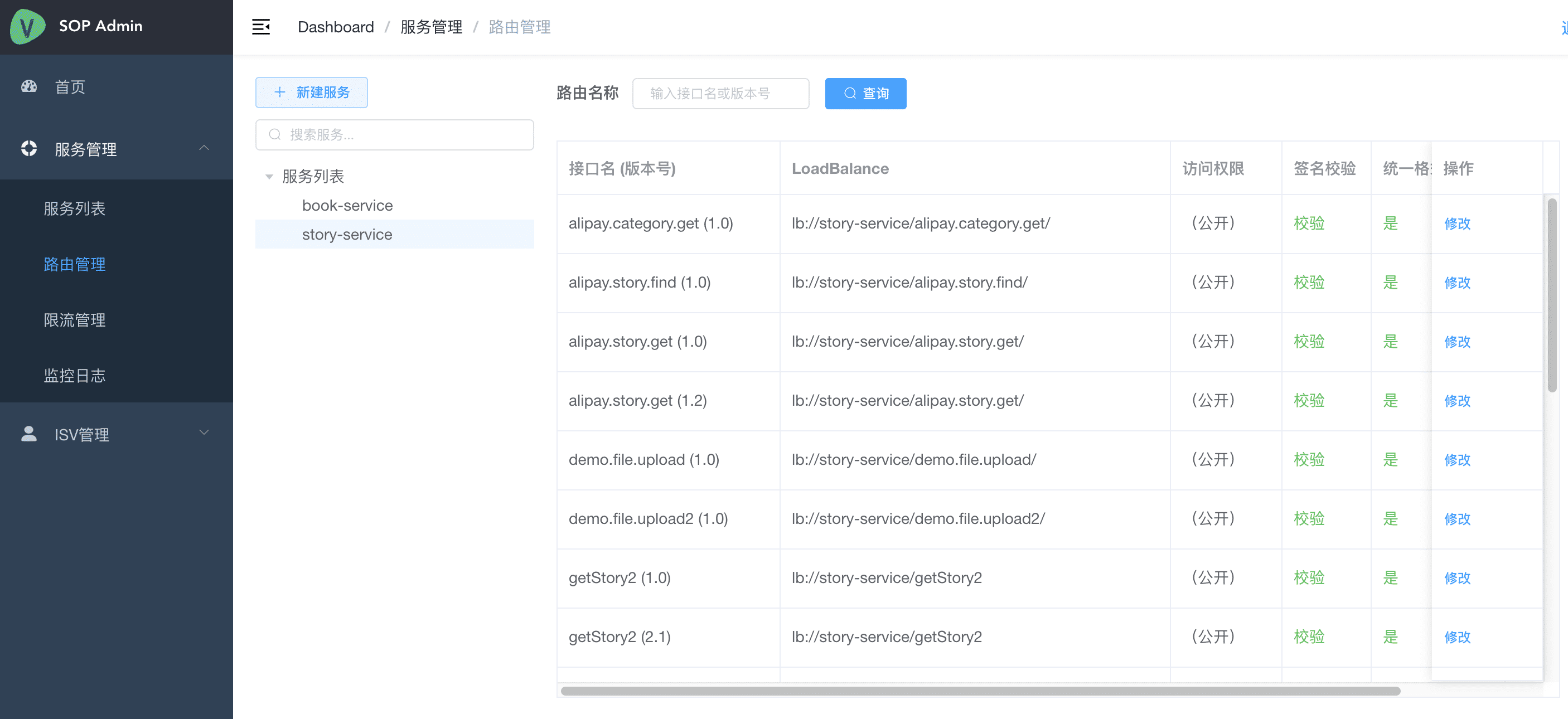Click the Dashboard breadcrumb link
Image resolution: width=1568 pixels, height=719 pixels.
[335, 27]
